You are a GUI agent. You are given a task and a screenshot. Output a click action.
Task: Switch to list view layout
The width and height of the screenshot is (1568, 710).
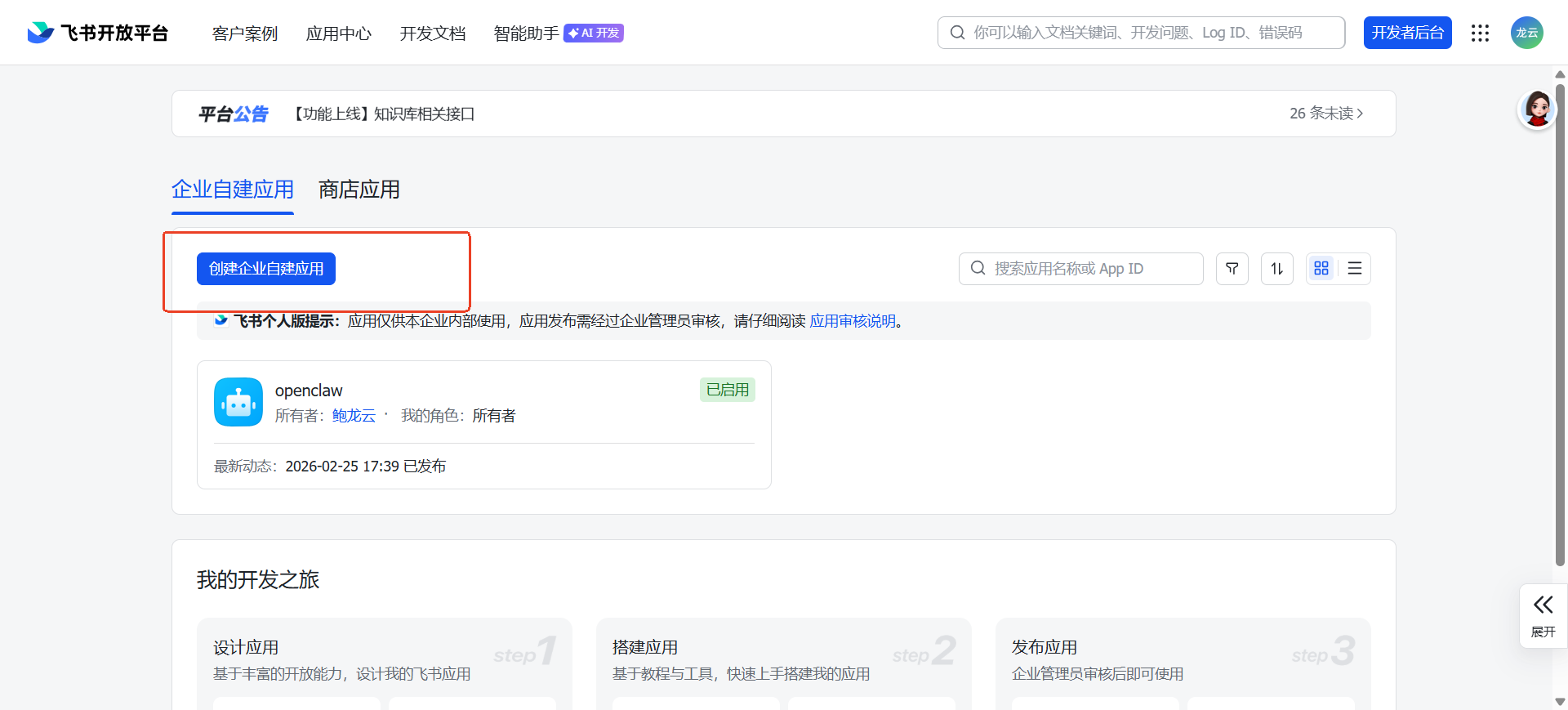[1354, 269]
